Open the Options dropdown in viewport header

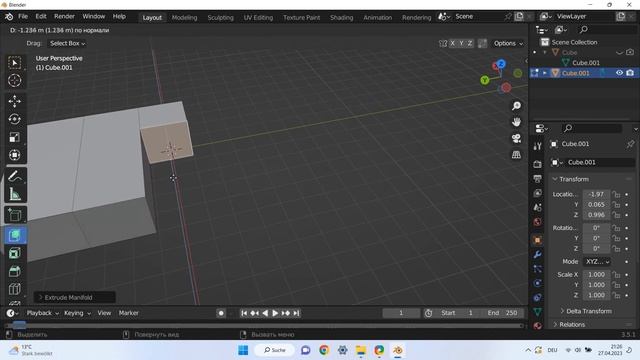(508, 43)
